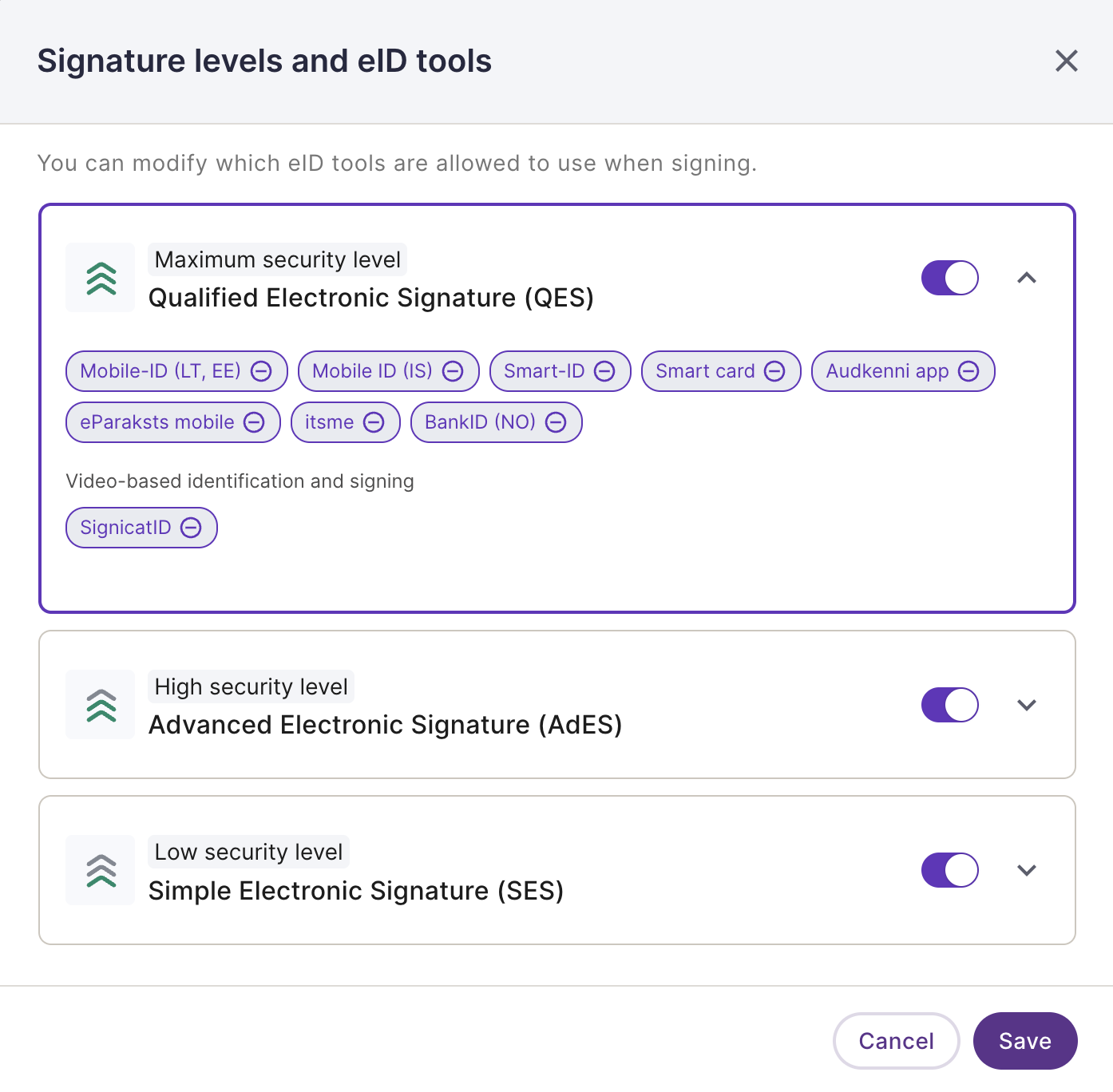1113x1092 pixels.
Task: Click the Save button
Action: (1025, 1041)
